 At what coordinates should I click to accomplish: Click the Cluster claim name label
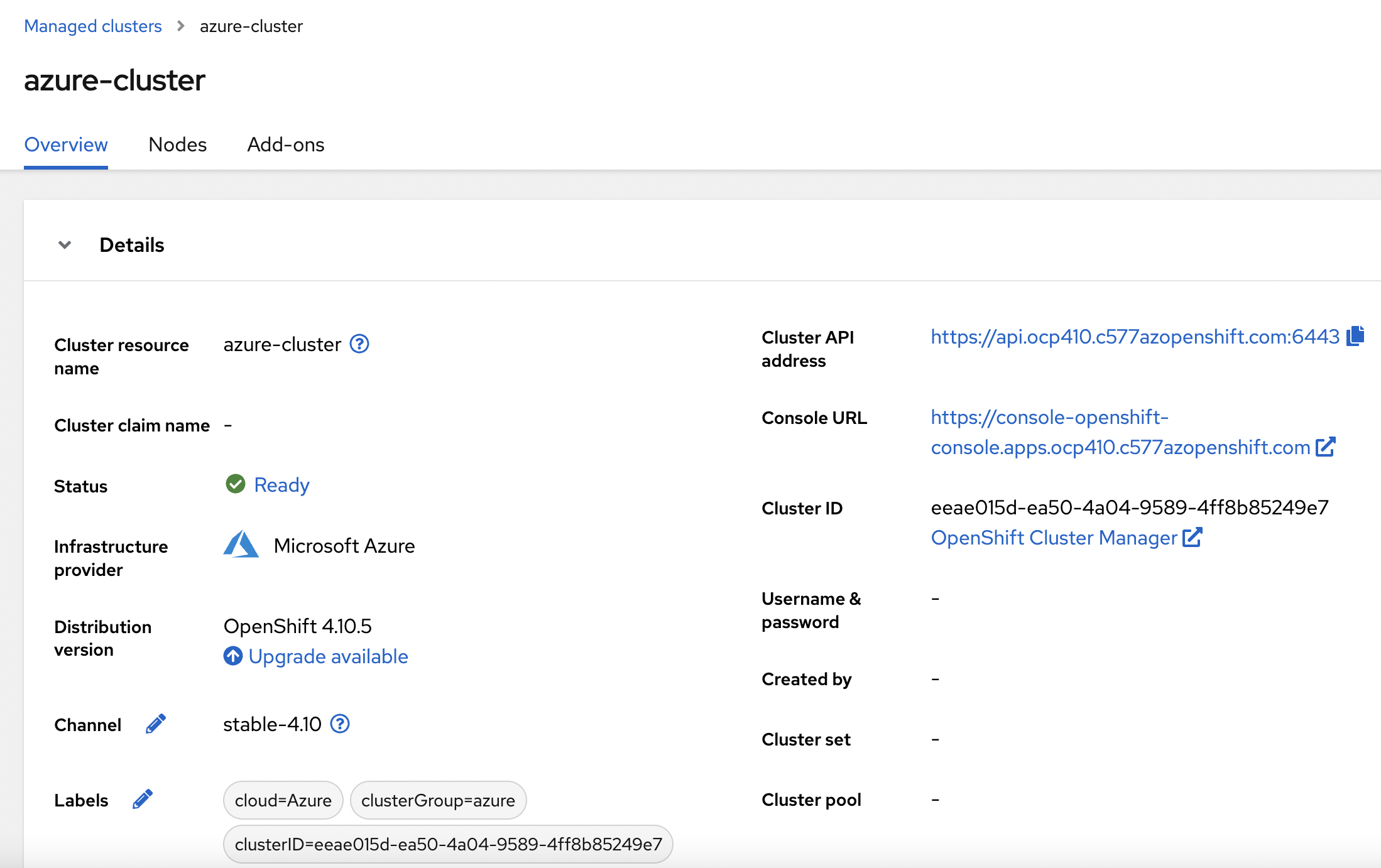point(132,425)
